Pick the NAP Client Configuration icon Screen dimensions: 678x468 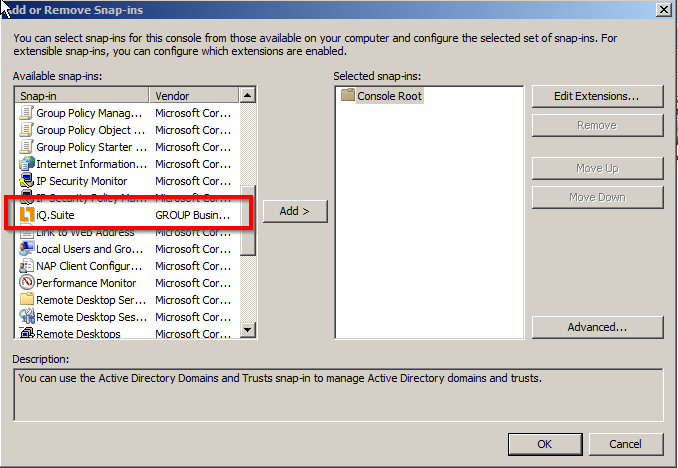tap(27, 266)
